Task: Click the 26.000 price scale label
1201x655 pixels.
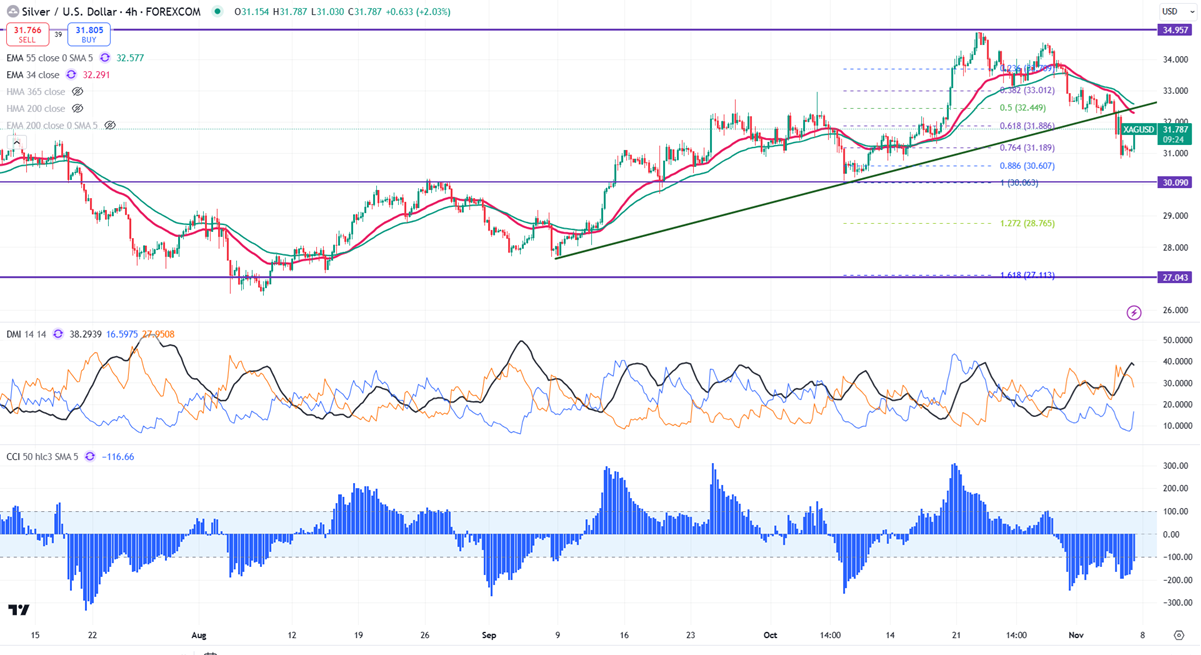Action: (1178, 310)
